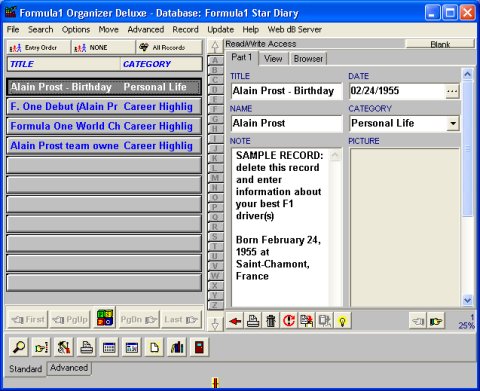Select the Advanced toolbar tab
Image resolution: width=480 pixels, height=391 pixels.
tap(69, 368)
